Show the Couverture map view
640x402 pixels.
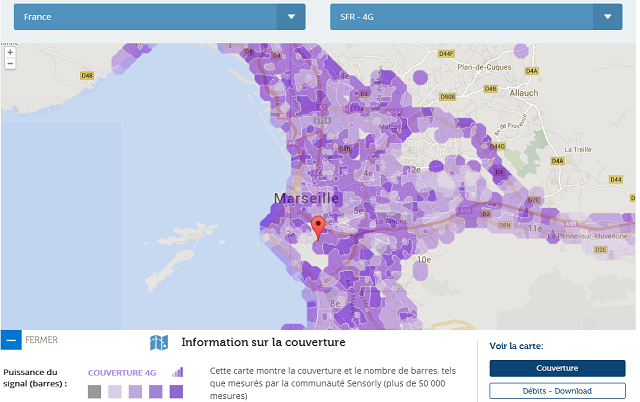tap(557, 368)
